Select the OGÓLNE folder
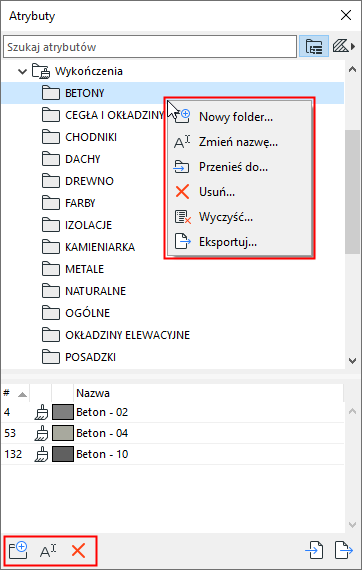Image resolution: width=362 pixels, height=570 pixels. (87, 313)
